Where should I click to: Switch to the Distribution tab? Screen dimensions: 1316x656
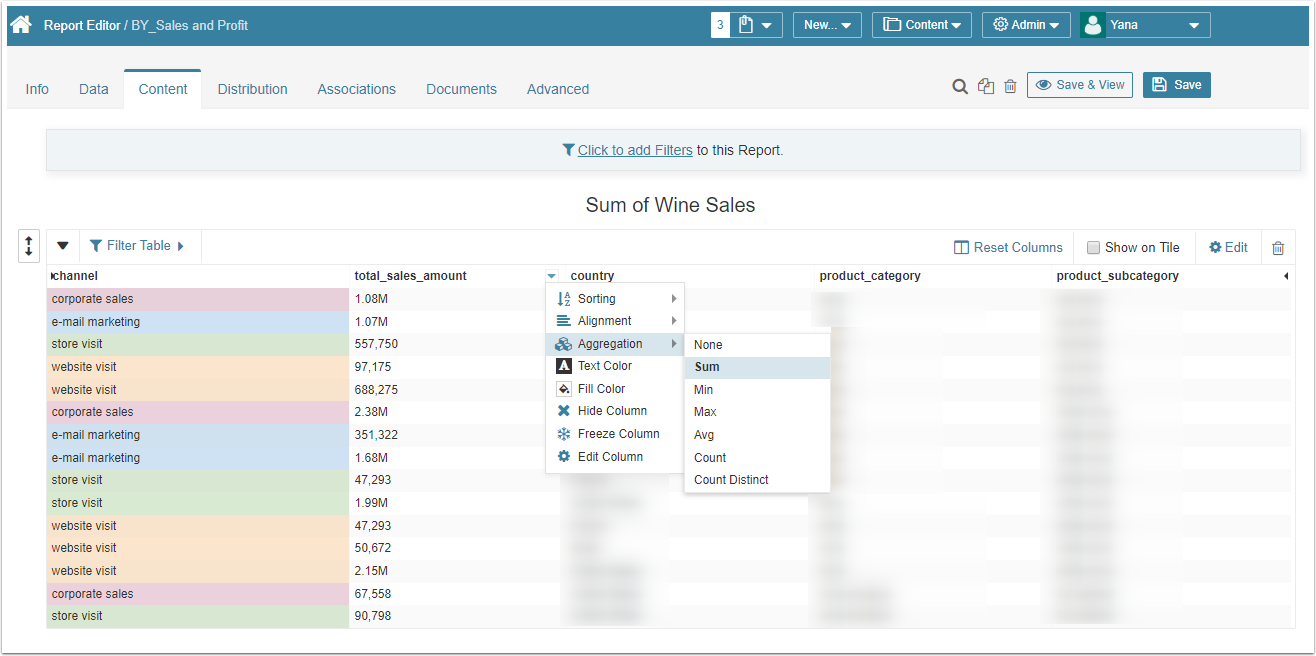252,89
